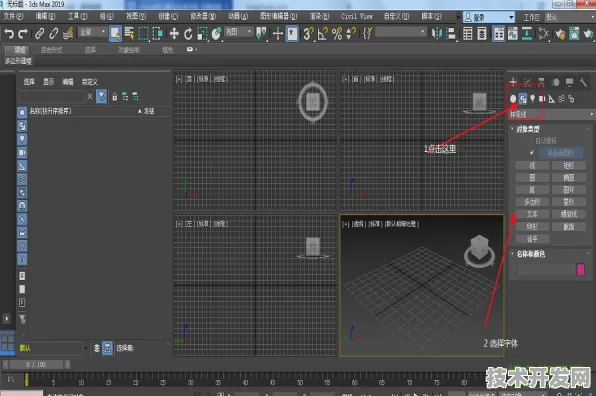Open the 创建 menu
The height and width of the screenshot is (396, 596).
point(168,16)
